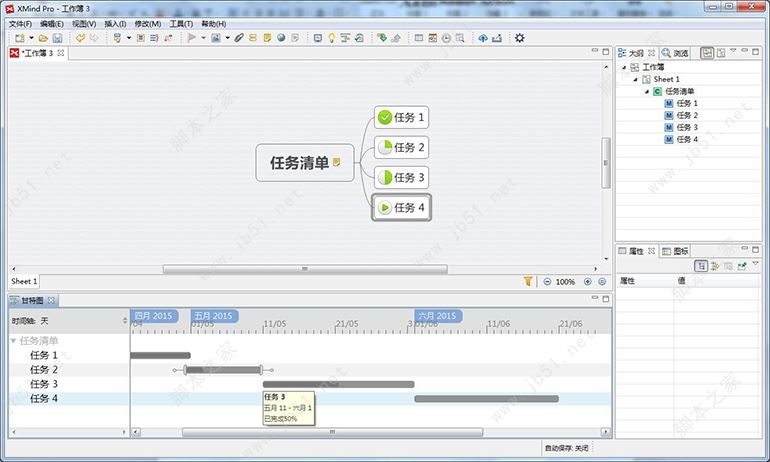Viewport: 770px width, 462px height.
Task: Click the paperclip attachment icon
Action: click(239, 38)
